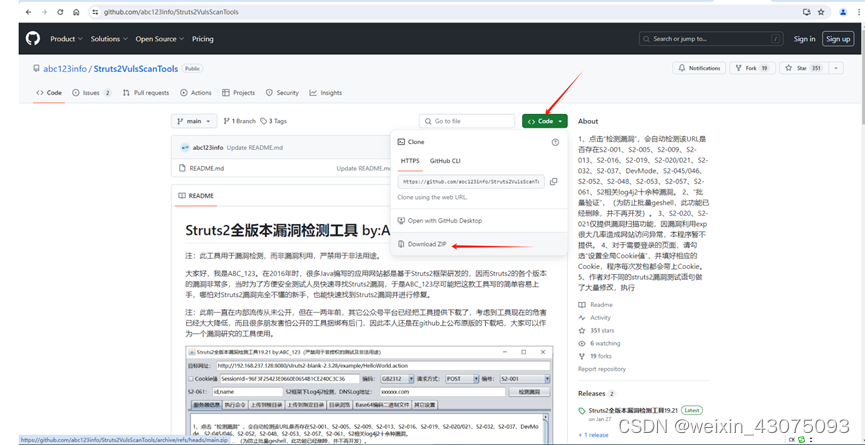Click the GitHub octocat logo

33,39
